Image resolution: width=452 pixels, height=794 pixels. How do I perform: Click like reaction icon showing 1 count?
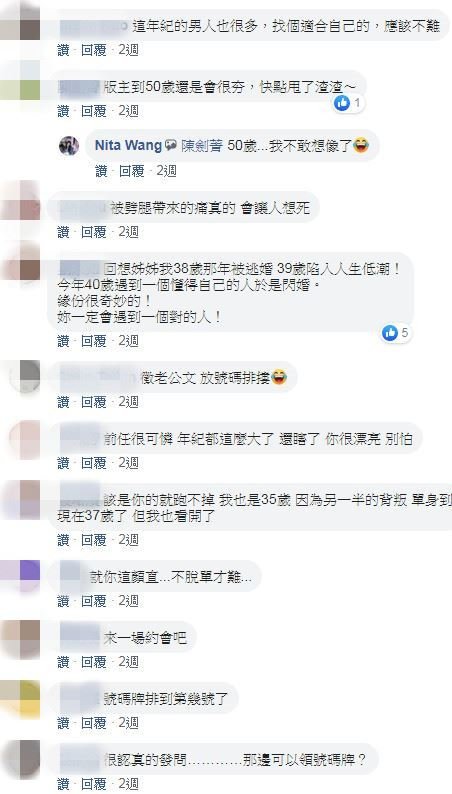coord(342,103)
